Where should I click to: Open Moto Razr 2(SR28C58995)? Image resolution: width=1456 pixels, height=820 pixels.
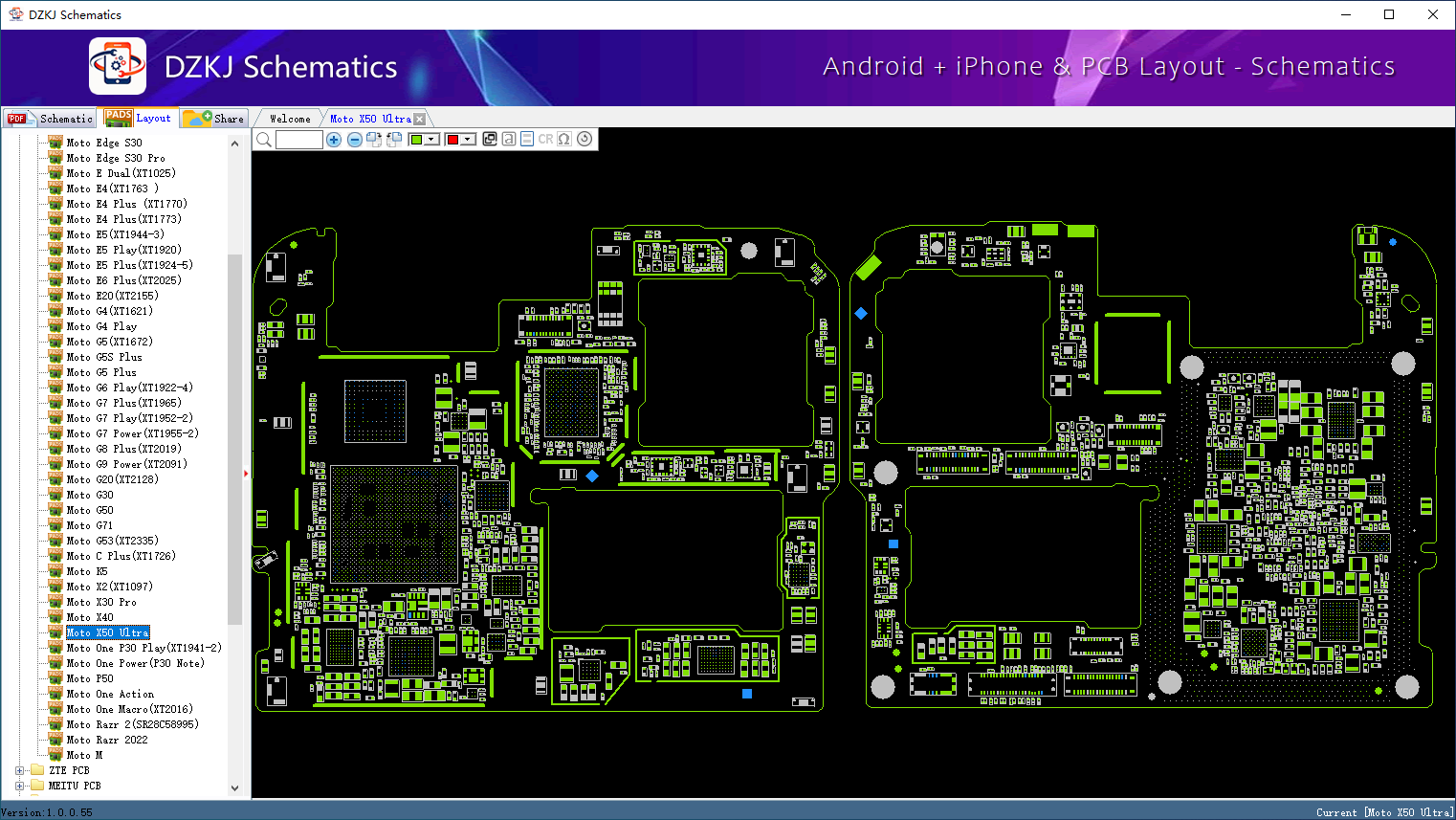[132, 724]
